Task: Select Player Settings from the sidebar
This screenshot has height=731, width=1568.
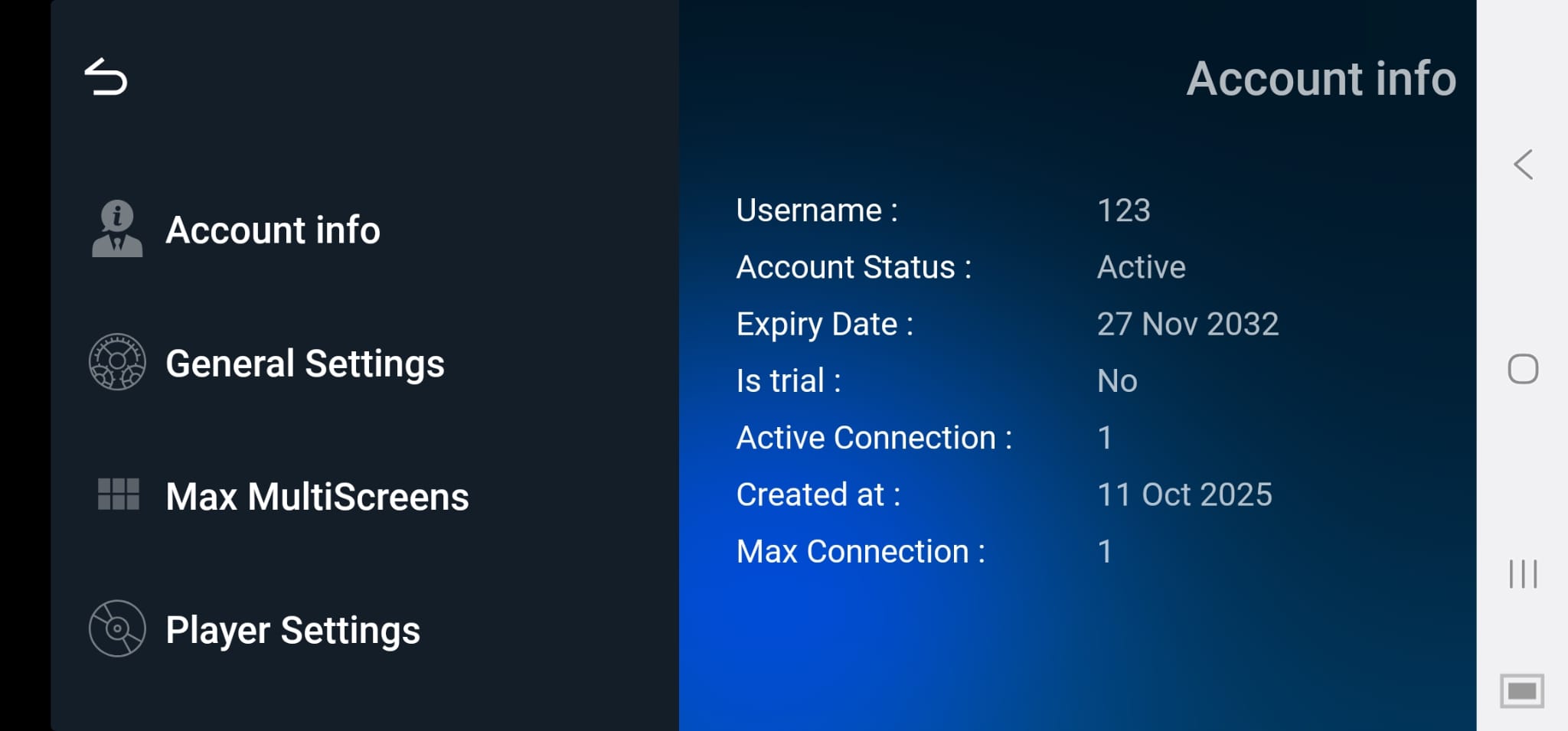Action: (x=292, y=630)
